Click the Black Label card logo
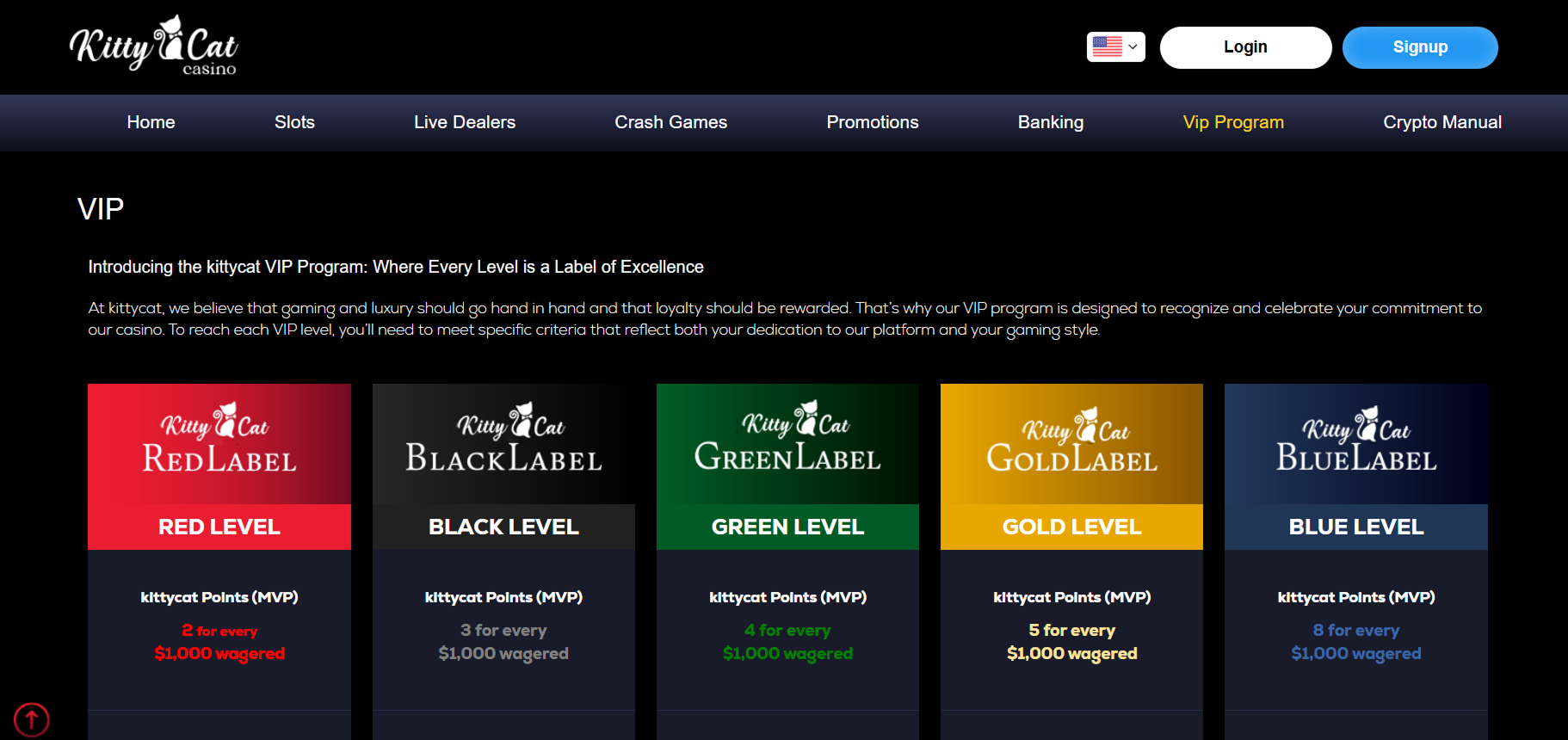1568x740 pixels. (x=503, y=441)
